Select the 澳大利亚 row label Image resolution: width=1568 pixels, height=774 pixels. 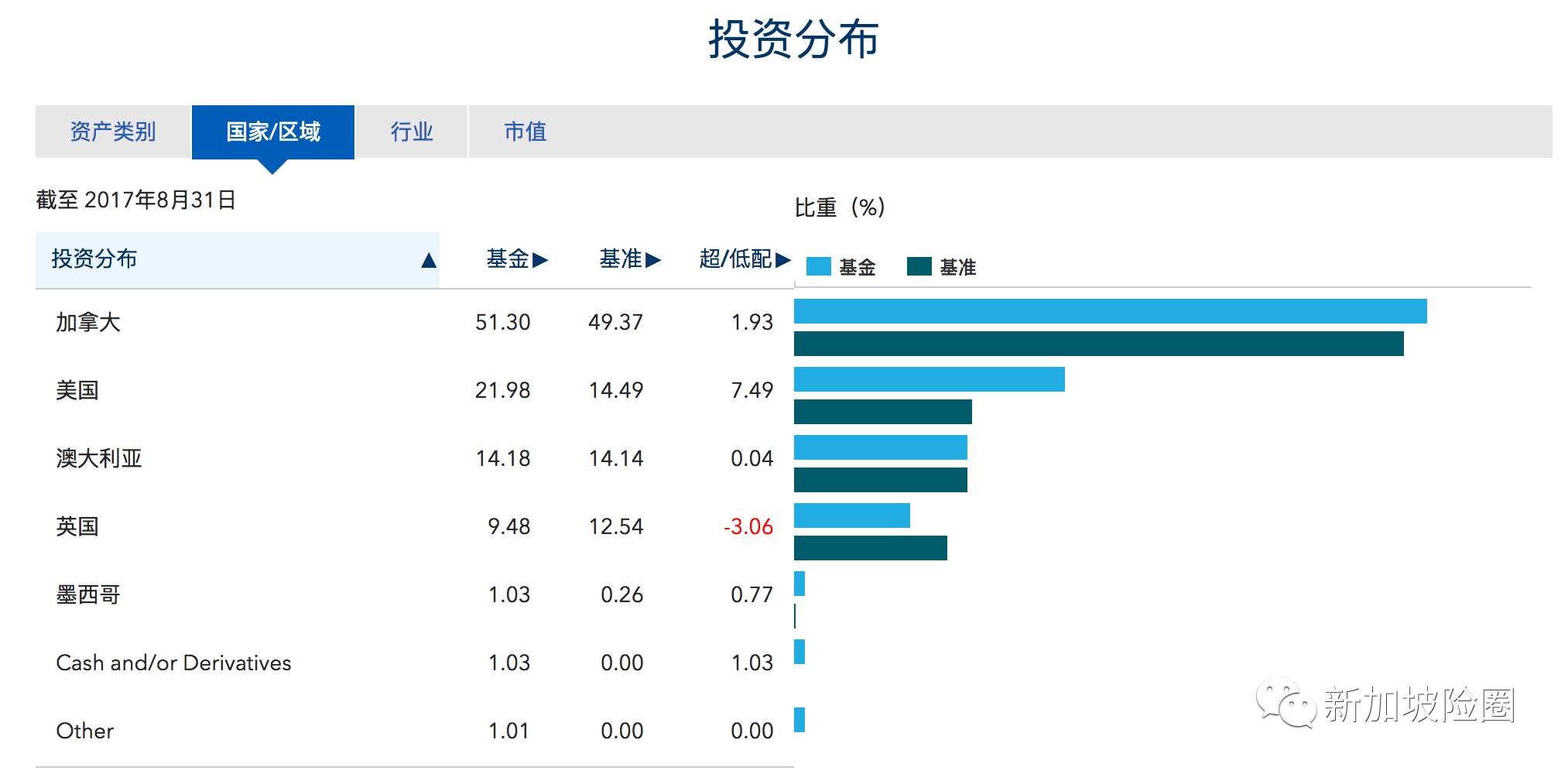point(99,458)
